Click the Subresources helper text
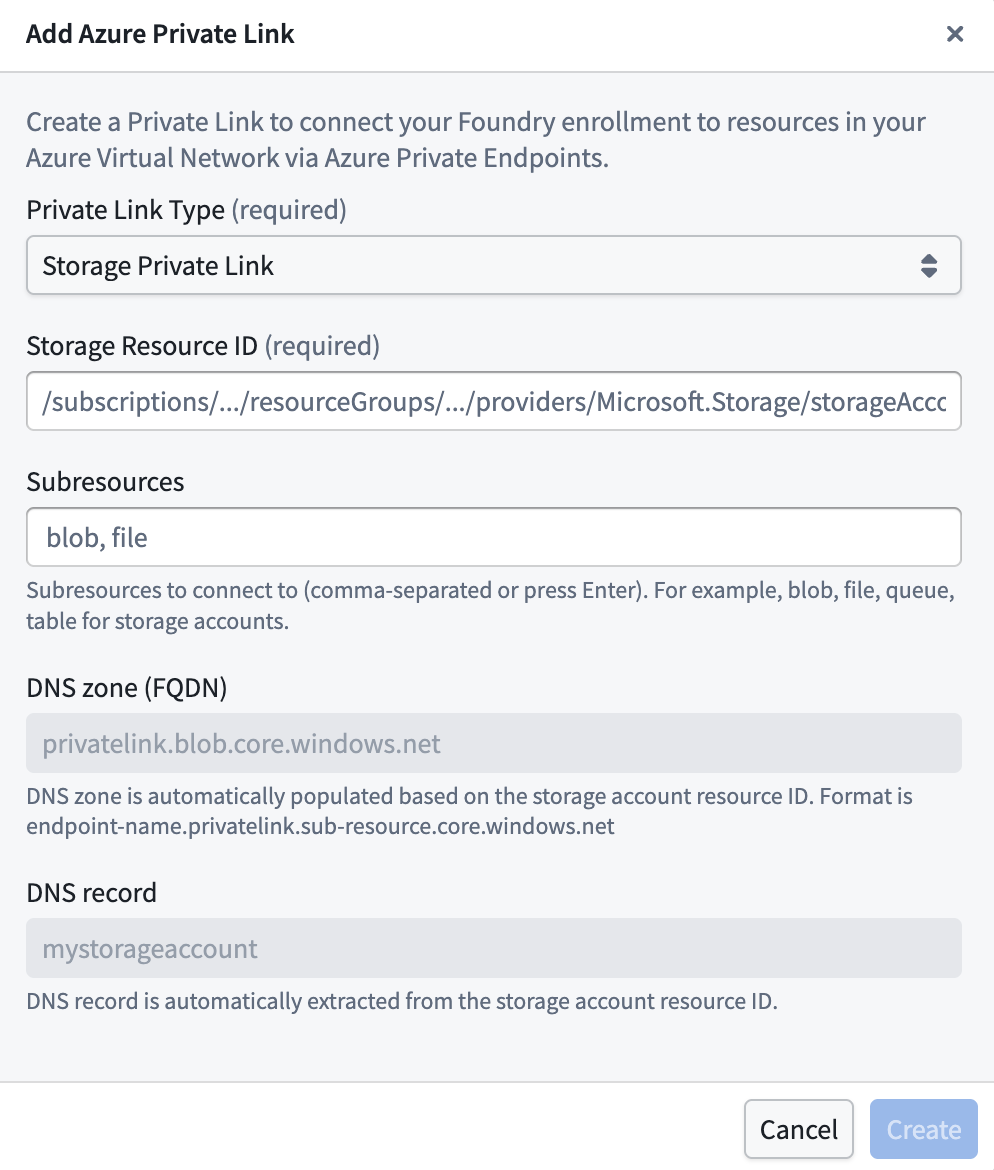 click(494, 603)
